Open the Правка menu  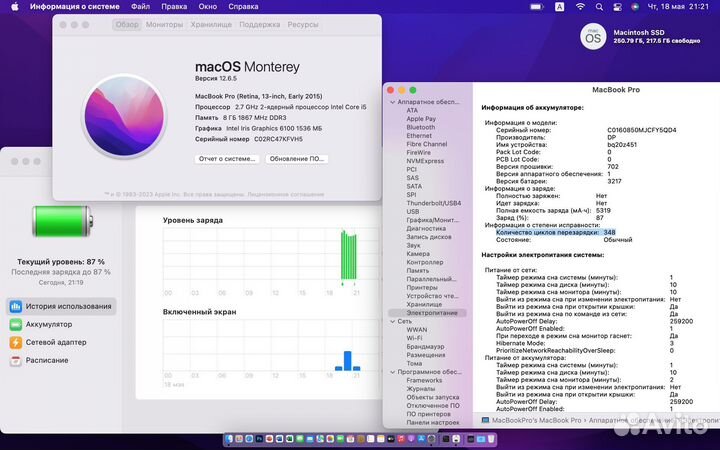point(174,7)
